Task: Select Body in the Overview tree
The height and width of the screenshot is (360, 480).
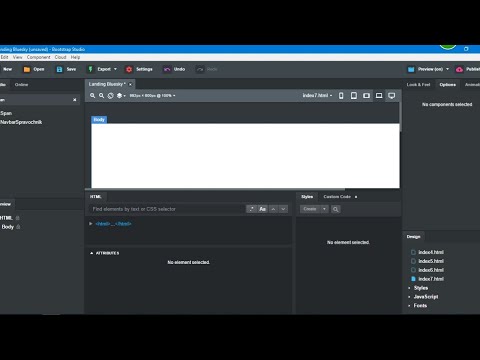Action: pyautogui.click(x=8, y=227)
